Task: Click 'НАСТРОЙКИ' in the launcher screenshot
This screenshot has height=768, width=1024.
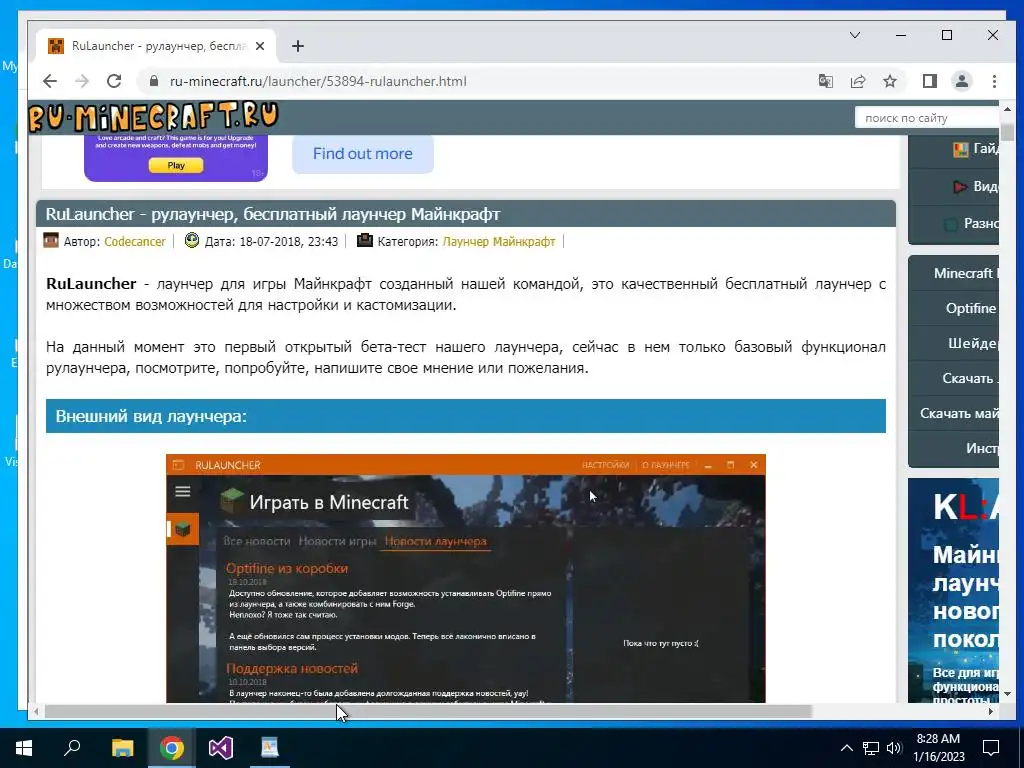Action: pos(605,465)
